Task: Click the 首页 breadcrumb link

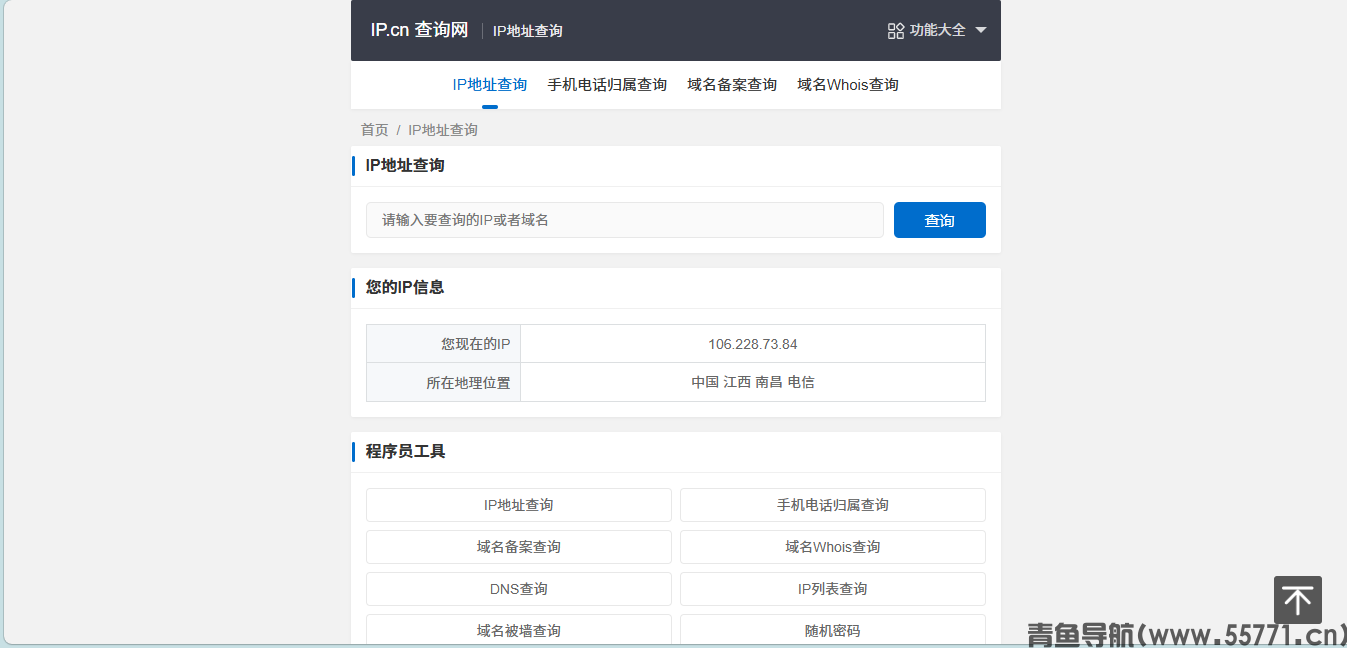Action: point(375,130)
